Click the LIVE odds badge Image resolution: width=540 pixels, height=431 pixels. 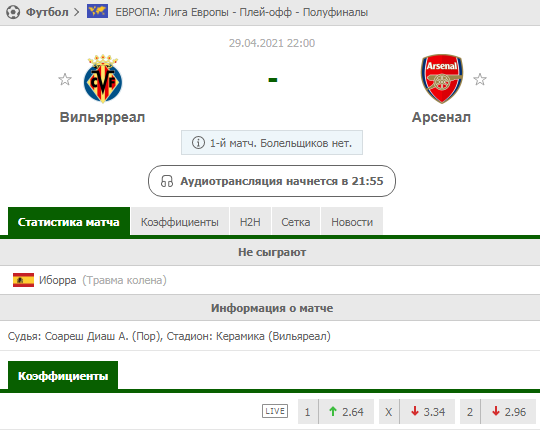275,411
